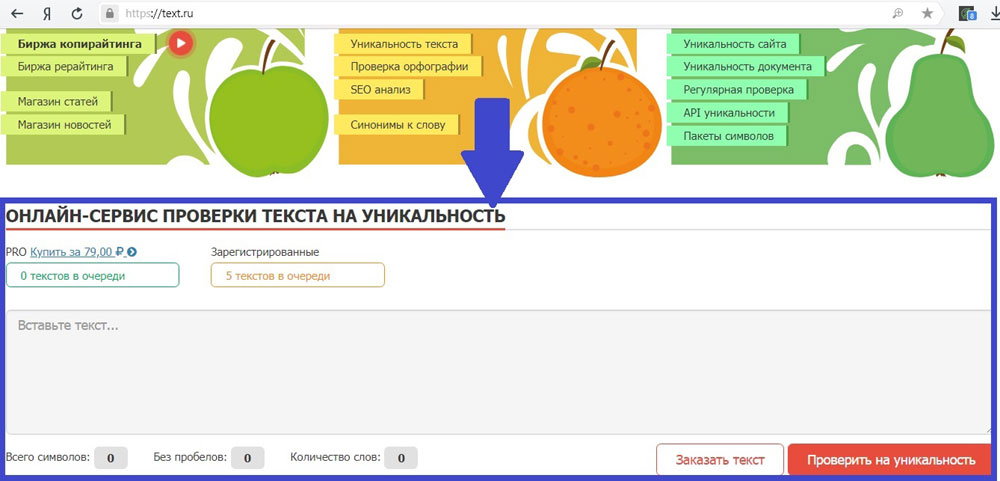This screenshot has width=1000, height=481.
Task: Open API уникальности
Action: click(x=728, y=112)
